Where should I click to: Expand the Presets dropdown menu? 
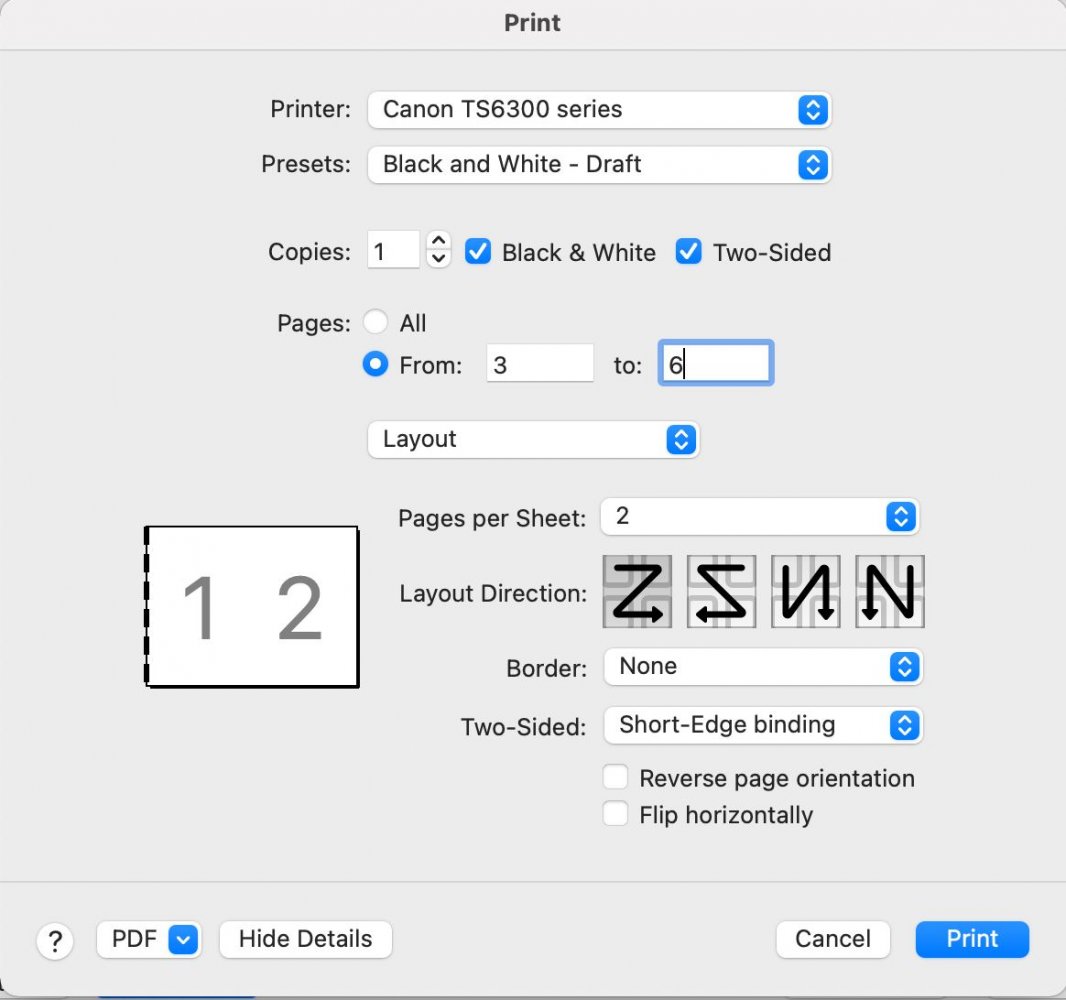click(598, 164)
